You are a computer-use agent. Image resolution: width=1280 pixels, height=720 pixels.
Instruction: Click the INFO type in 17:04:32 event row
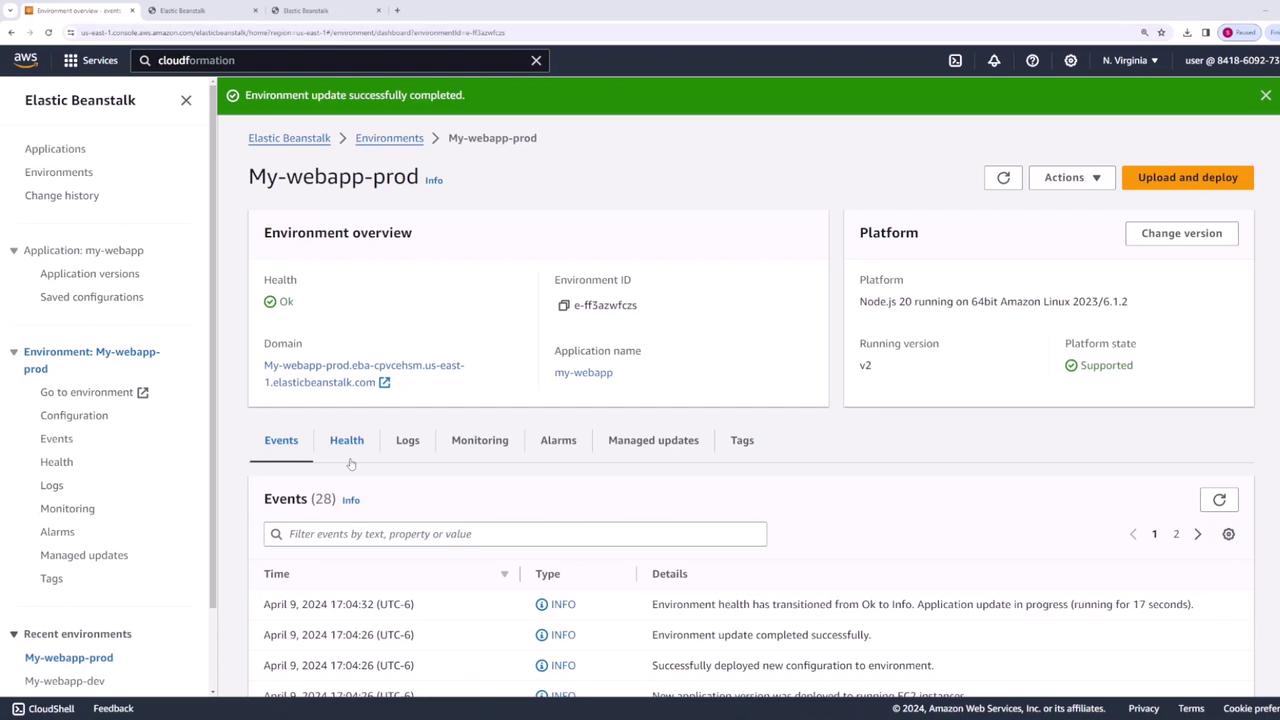tap(555, 604)
